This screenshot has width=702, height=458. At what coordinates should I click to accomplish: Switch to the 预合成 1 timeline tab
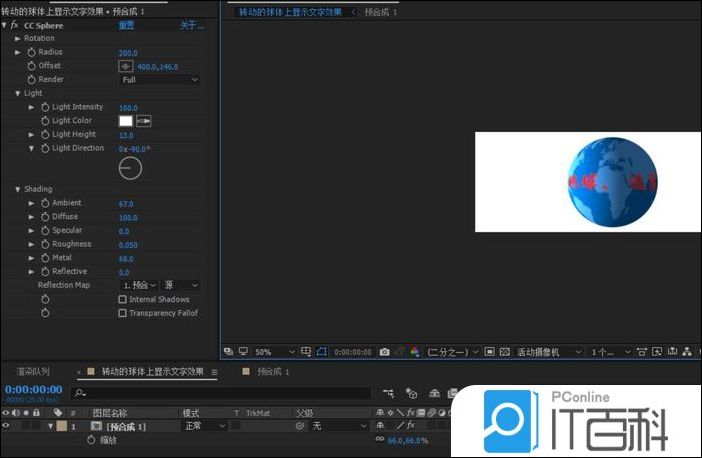click(x=272, y=371)
